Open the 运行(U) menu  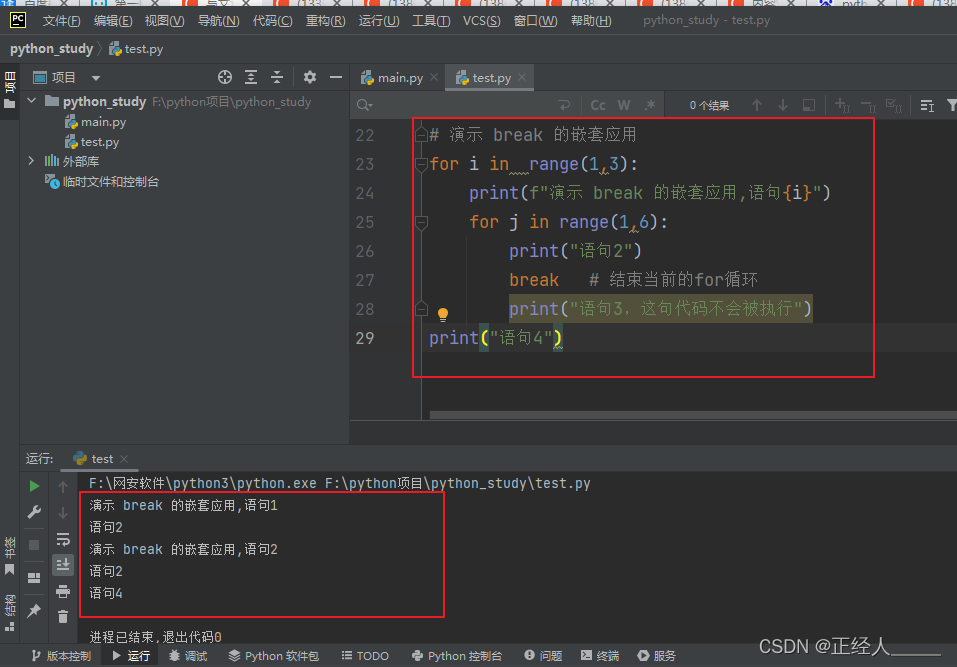click(378, 21)
